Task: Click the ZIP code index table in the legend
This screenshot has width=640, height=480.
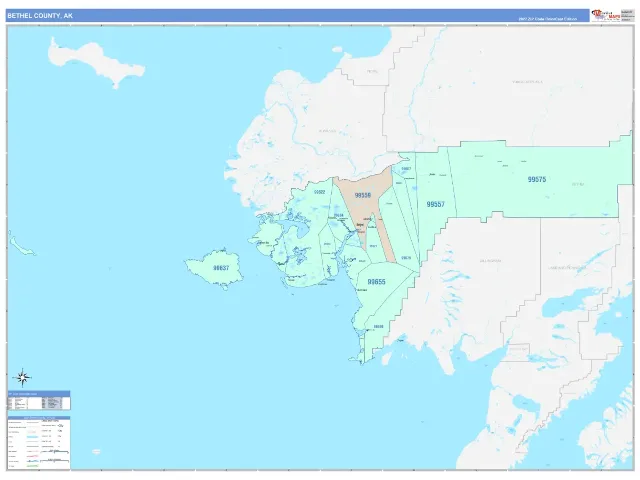Action: (39, 400)
